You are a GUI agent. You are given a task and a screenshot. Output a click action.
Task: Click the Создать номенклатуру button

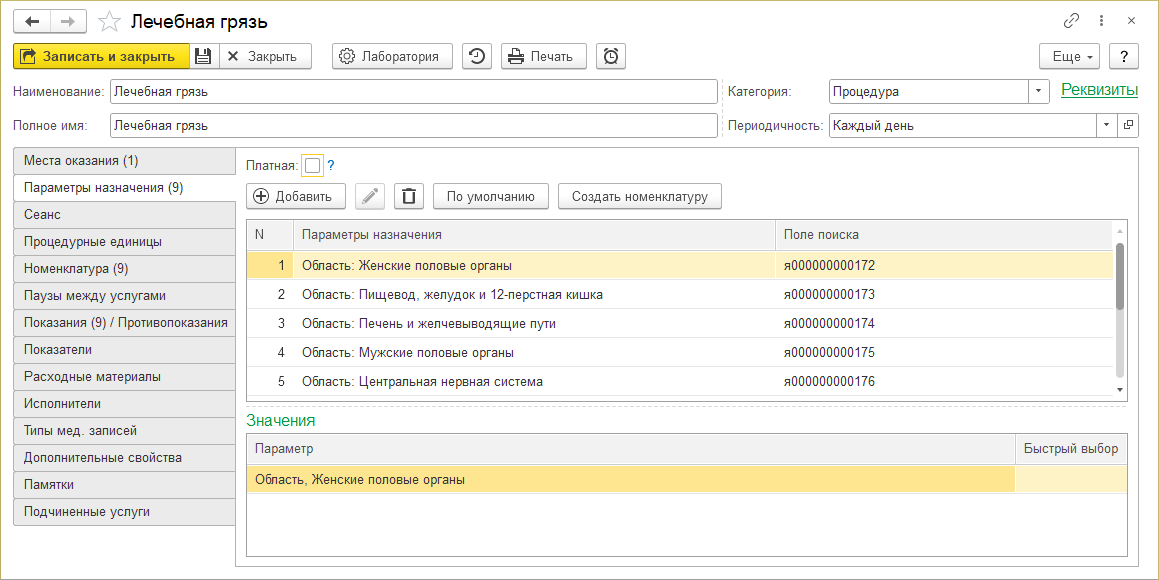click(639, 197)
